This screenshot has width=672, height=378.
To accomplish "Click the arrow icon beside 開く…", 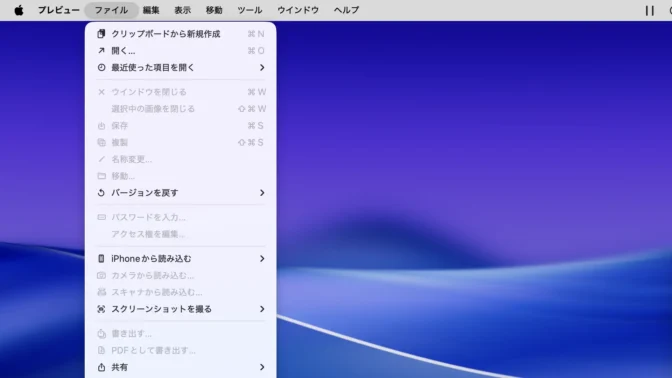I will (x=101, y=51).
